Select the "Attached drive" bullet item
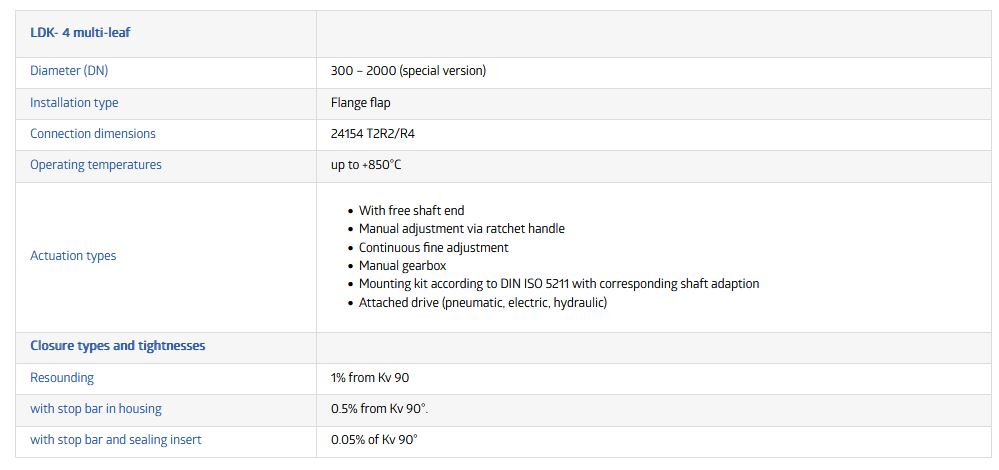 [x=482, y=302]
